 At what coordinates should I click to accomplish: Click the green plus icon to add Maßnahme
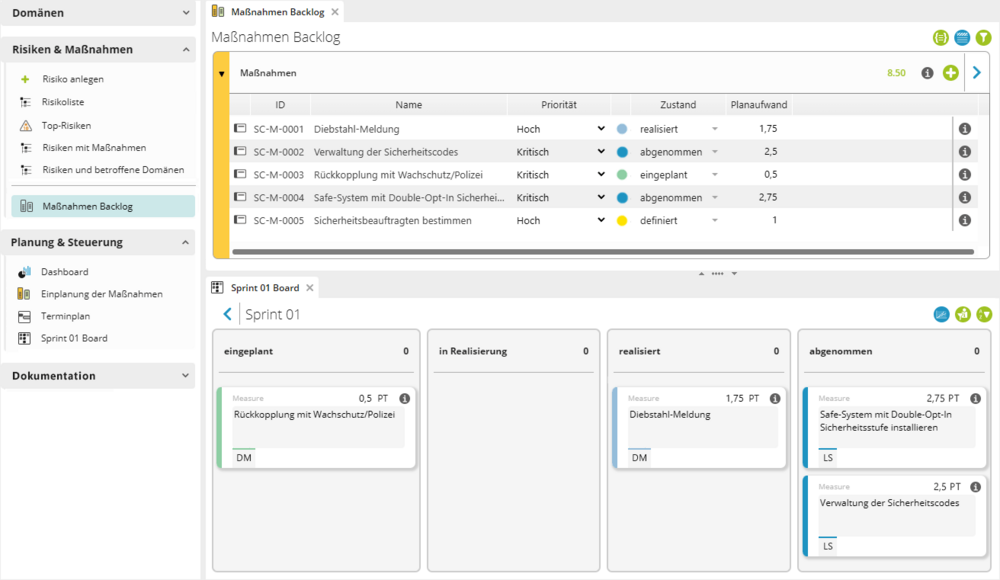click(950, 73)
